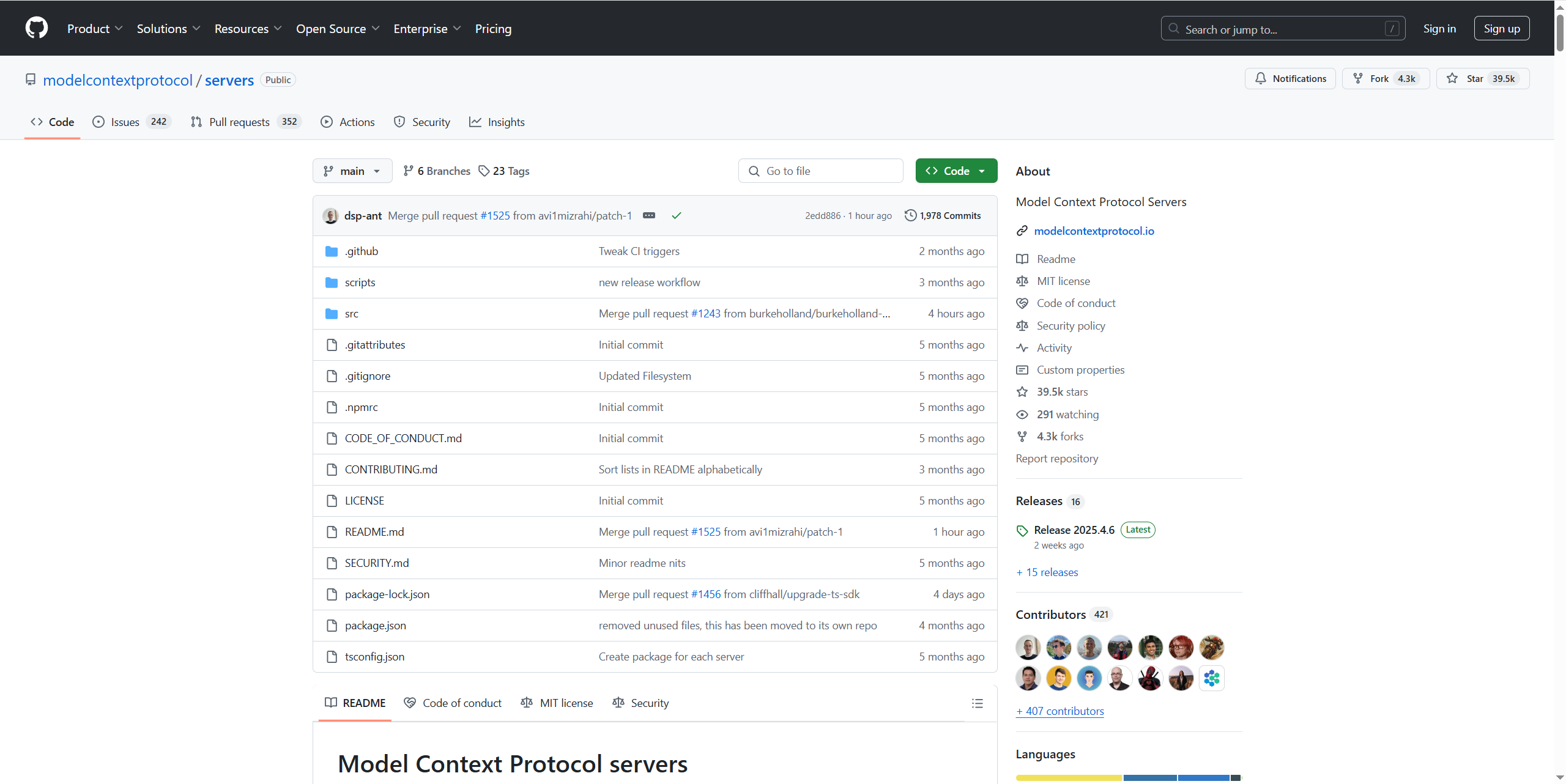Viewport: 1566px width, 784px height.
Task: Click the yellow language bar segment
Action: (x=1068, y=778)
